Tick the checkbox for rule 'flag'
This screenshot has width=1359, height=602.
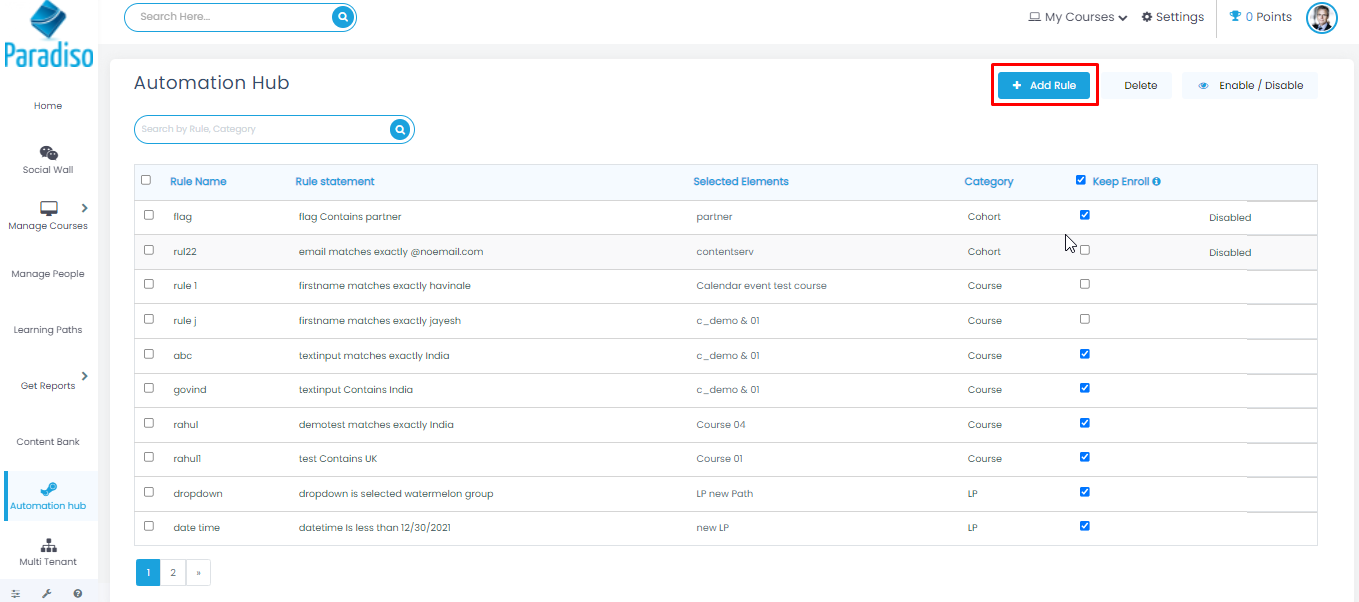(x=149, y=215)
